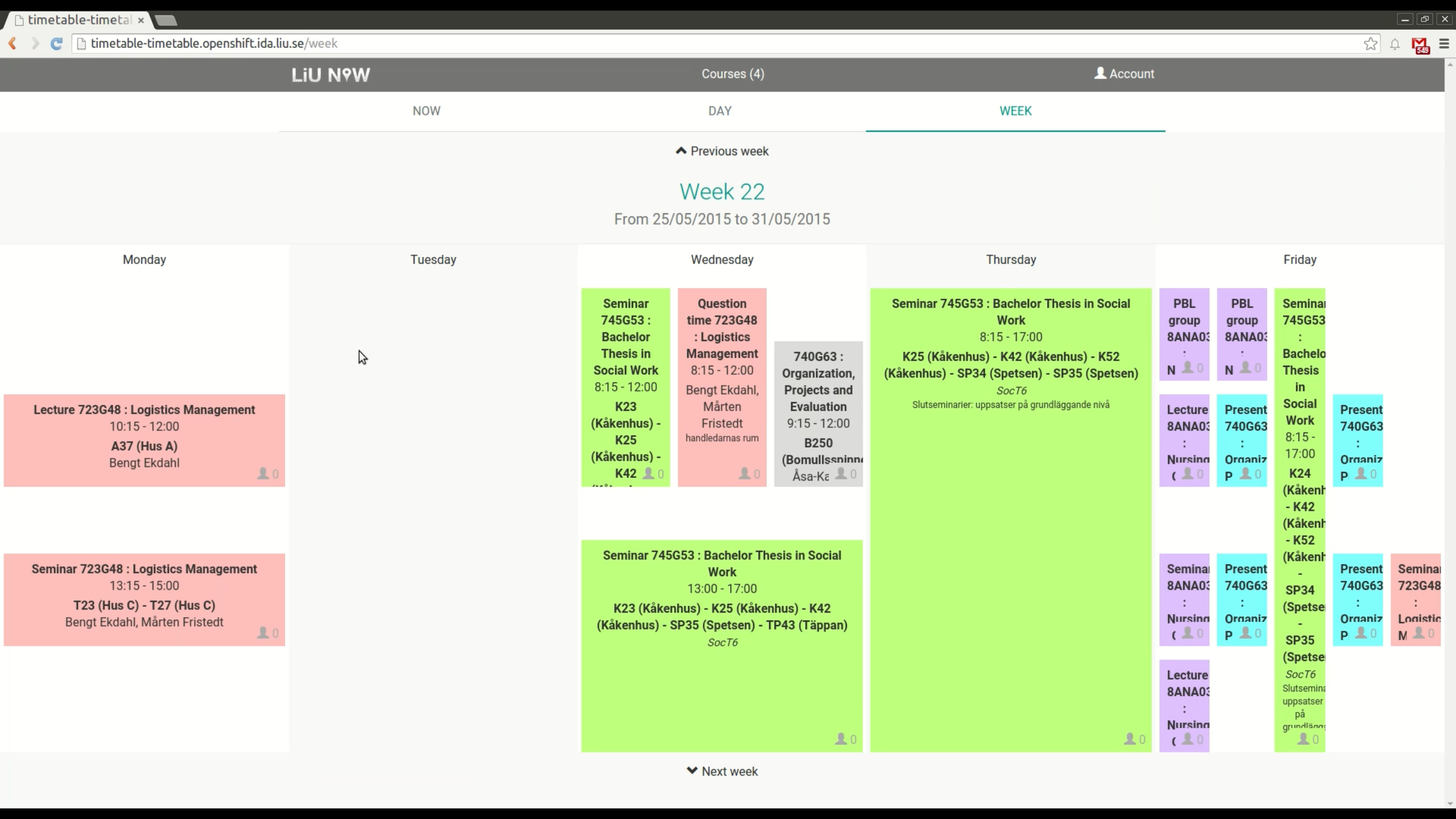Open Wednesday 8:15 Seminar 745G53 card
1456x819 pixels.
(x=626, y=387)
